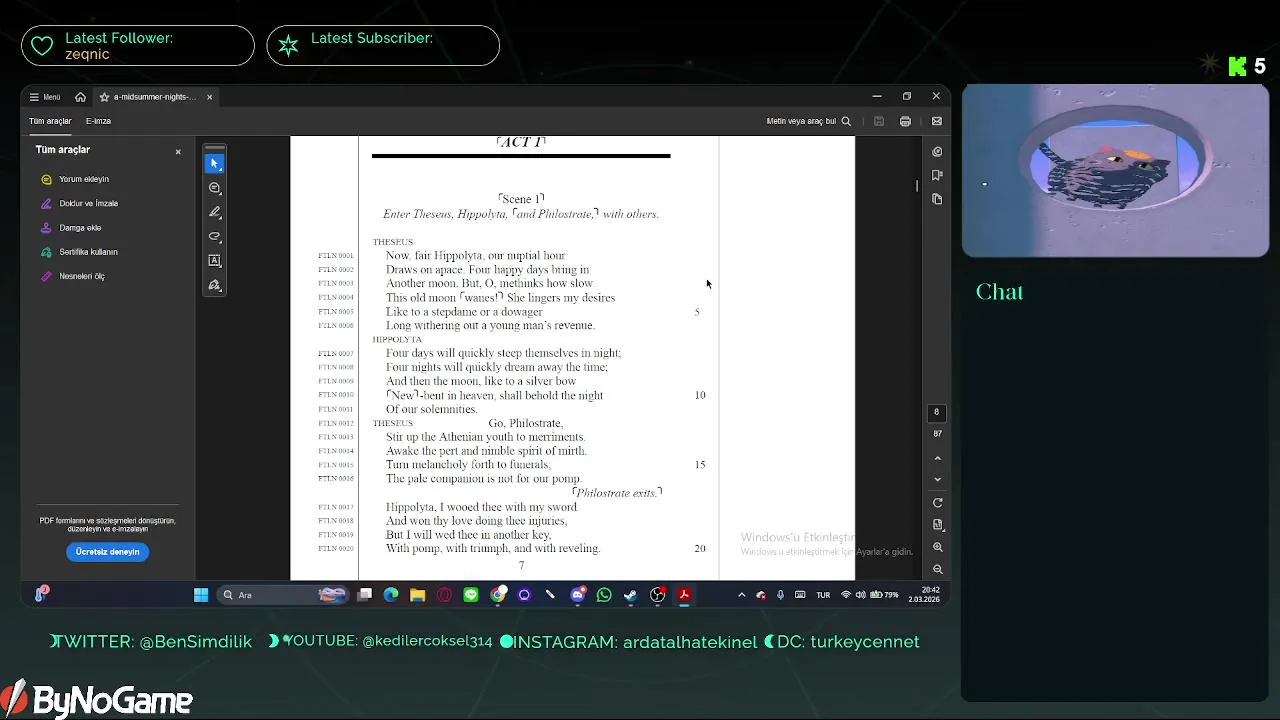Open the Menü hamburger menu
1280x720 pixels.
click(45, 97)
